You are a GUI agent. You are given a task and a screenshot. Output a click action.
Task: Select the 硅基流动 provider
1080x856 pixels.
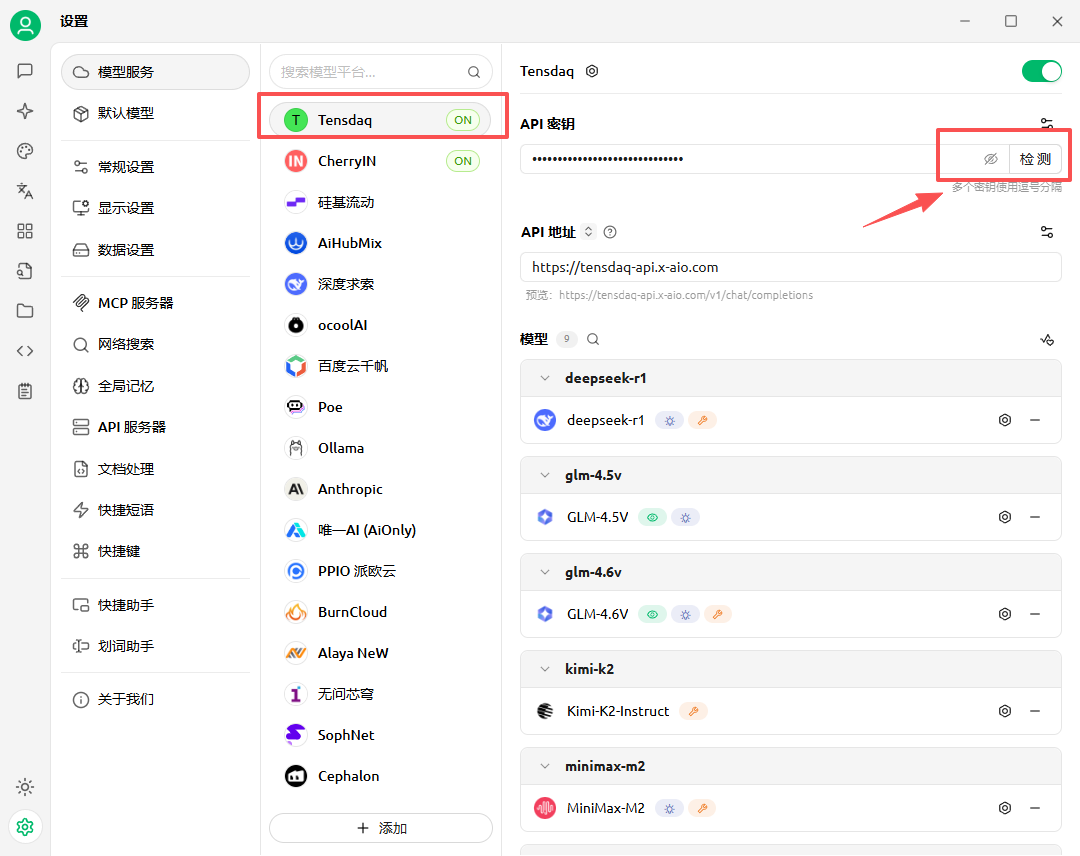[x=381, y=202]
